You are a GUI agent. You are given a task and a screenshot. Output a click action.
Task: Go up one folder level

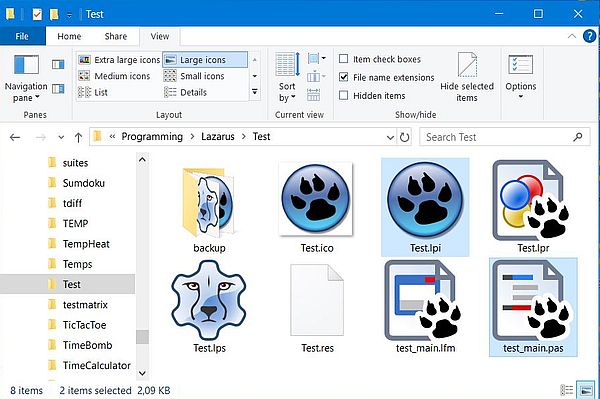78,137
